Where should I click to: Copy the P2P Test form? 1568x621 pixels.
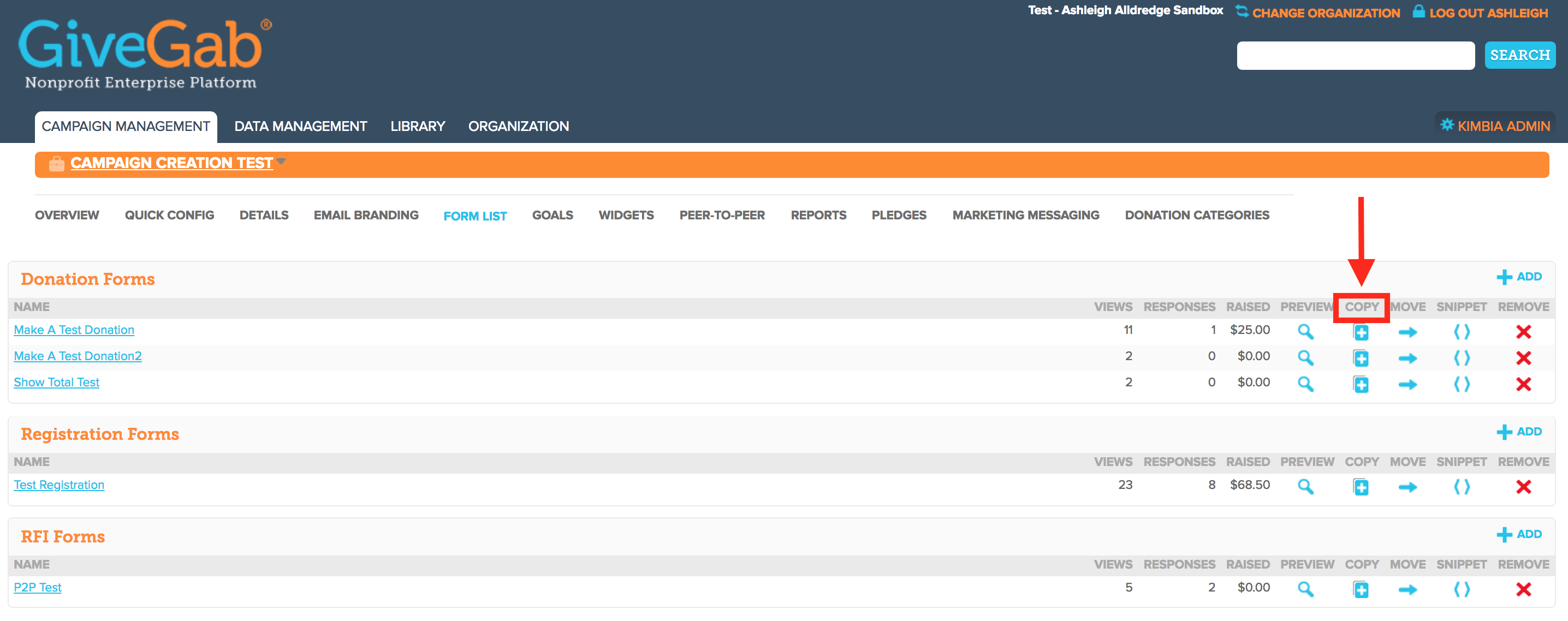(1361, 590)
